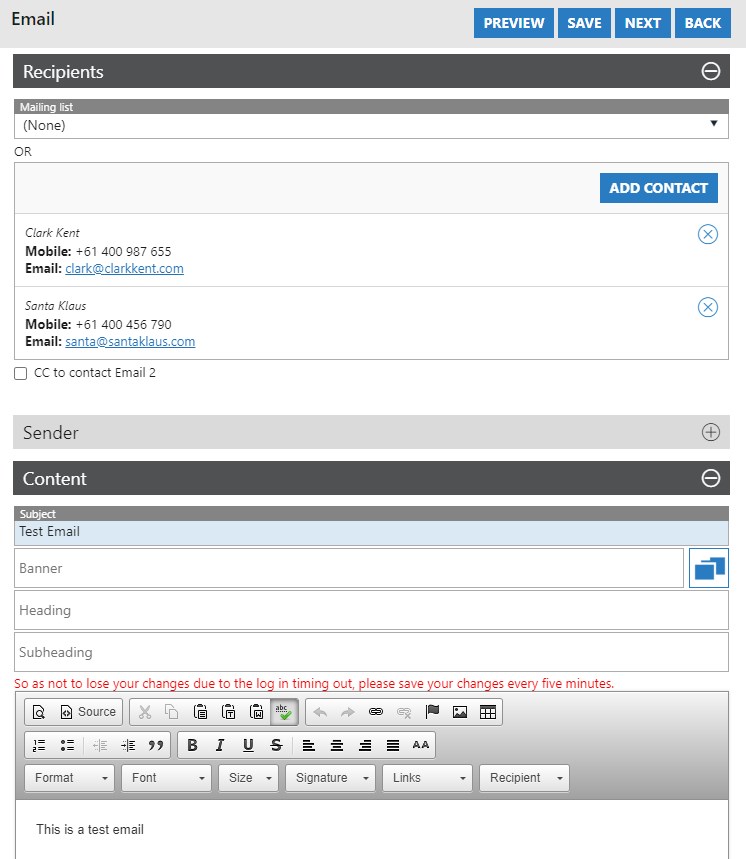Open the santa@santaklaus.com email link

tap(130, 341)
